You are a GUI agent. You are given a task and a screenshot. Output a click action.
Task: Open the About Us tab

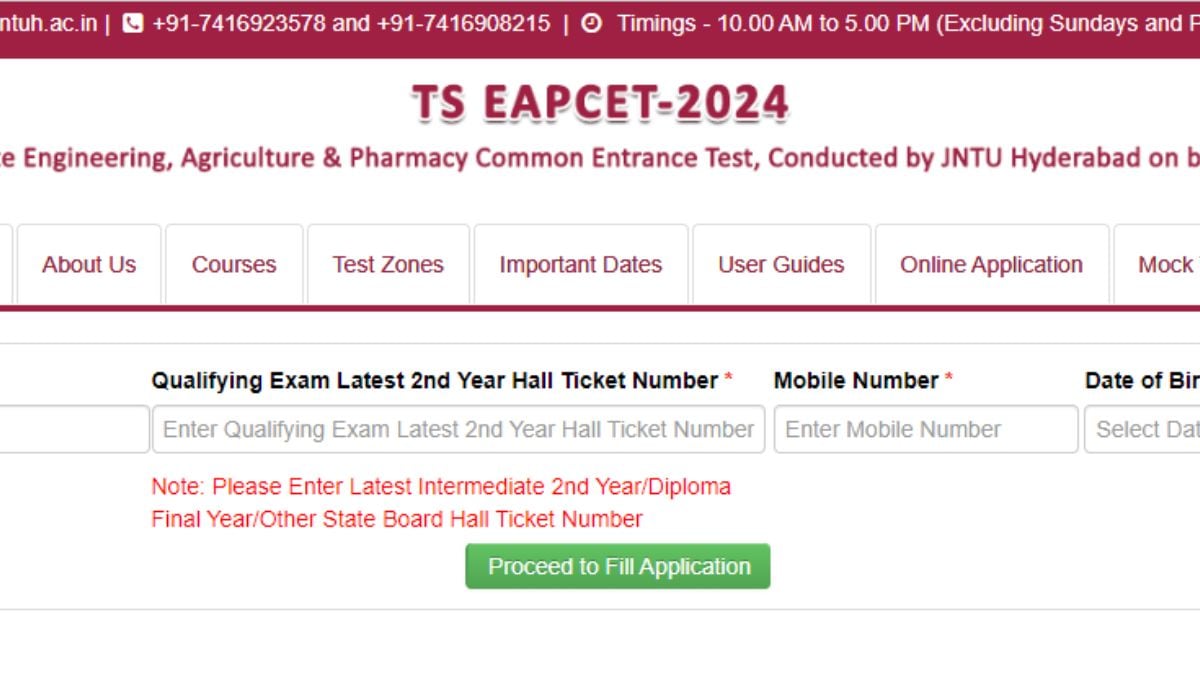[89, 265]
